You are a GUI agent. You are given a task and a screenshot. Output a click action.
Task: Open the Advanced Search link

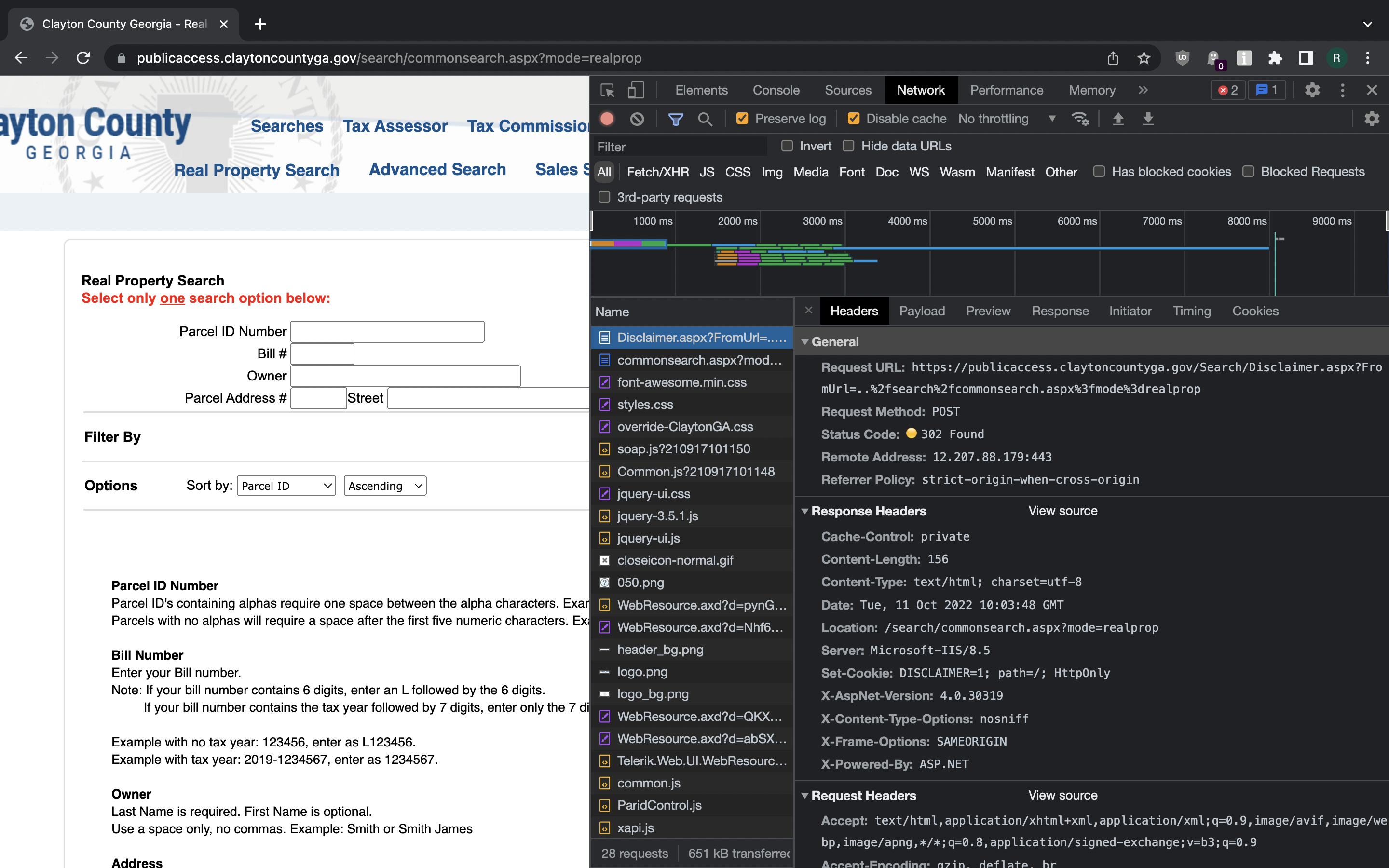pos(437,170)
